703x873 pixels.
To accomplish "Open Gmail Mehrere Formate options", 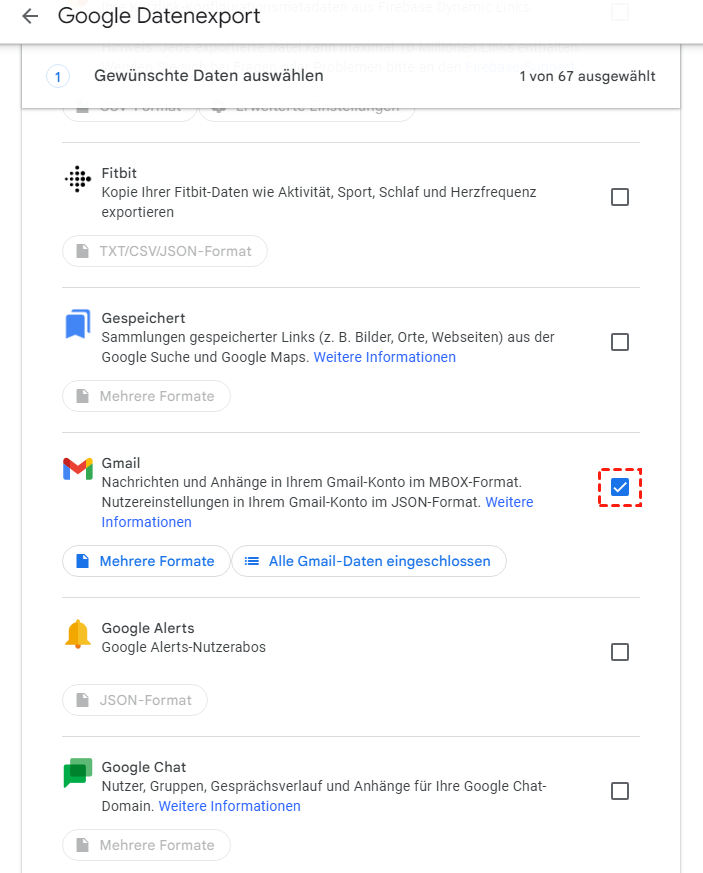I will [145, 561].
